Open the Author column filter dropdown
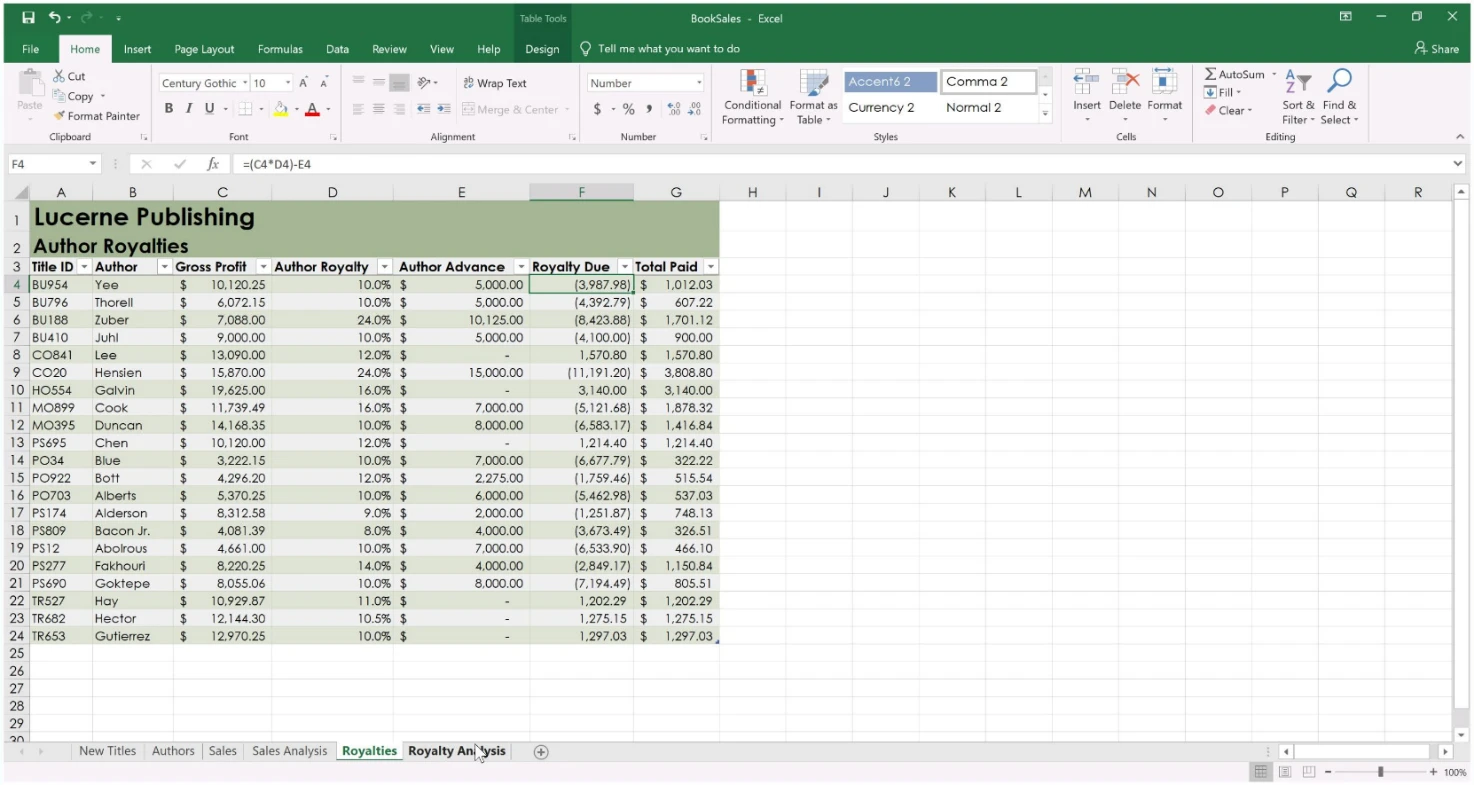The width and height of the screenshot is (1474, 785). point(164,267)
